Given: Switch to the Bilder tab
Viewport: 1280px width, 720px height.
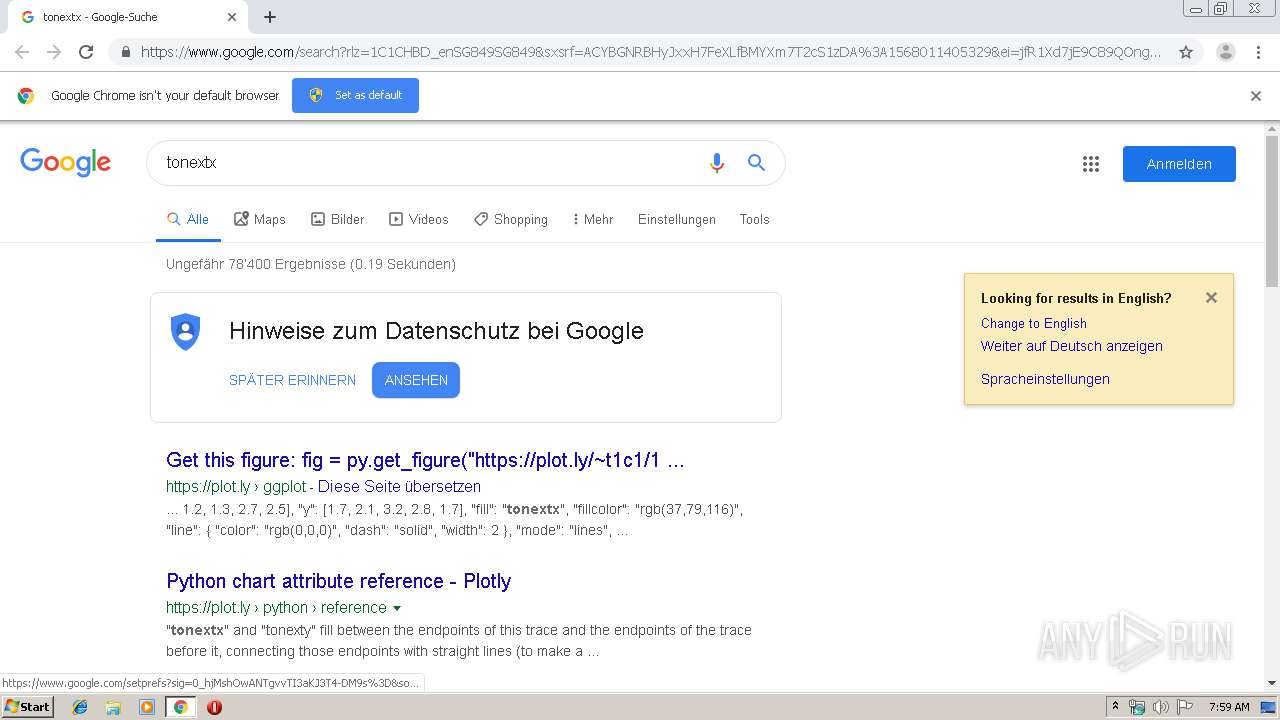Looking at the screenshot, I should 338,219.
